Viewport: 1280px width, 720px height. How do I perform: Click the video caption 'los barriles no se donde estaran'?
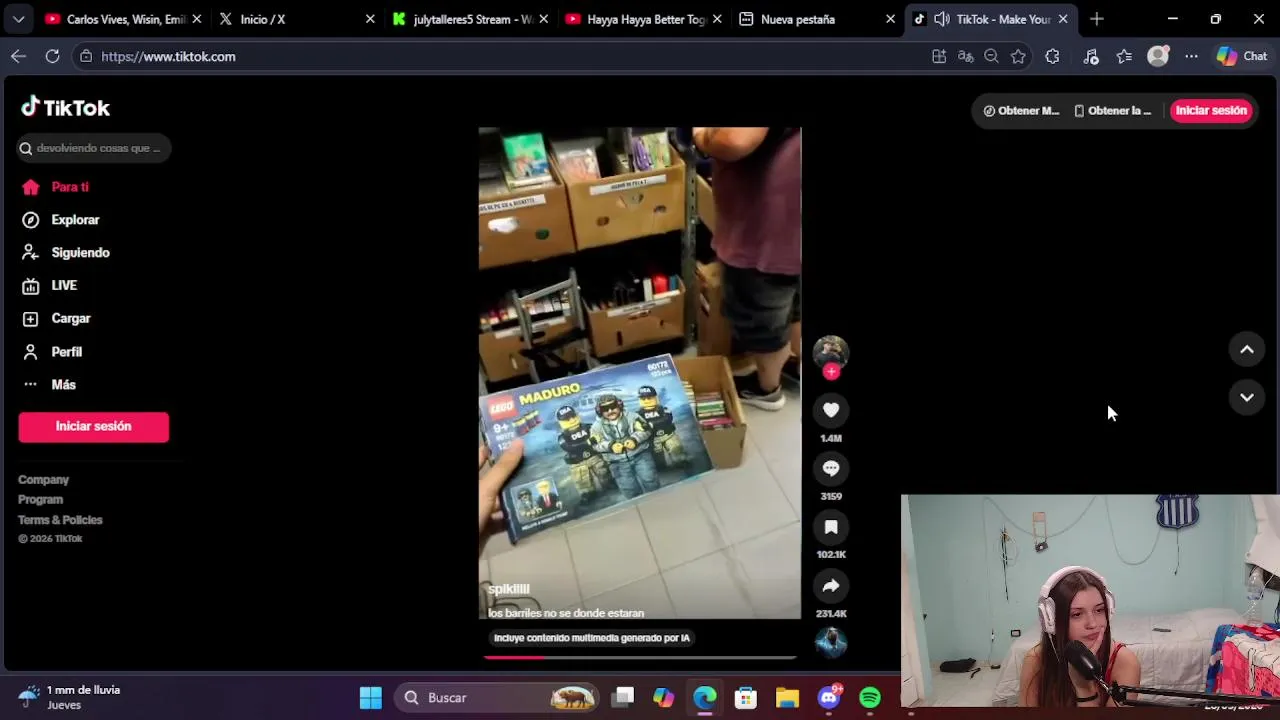tap(566, 613)
